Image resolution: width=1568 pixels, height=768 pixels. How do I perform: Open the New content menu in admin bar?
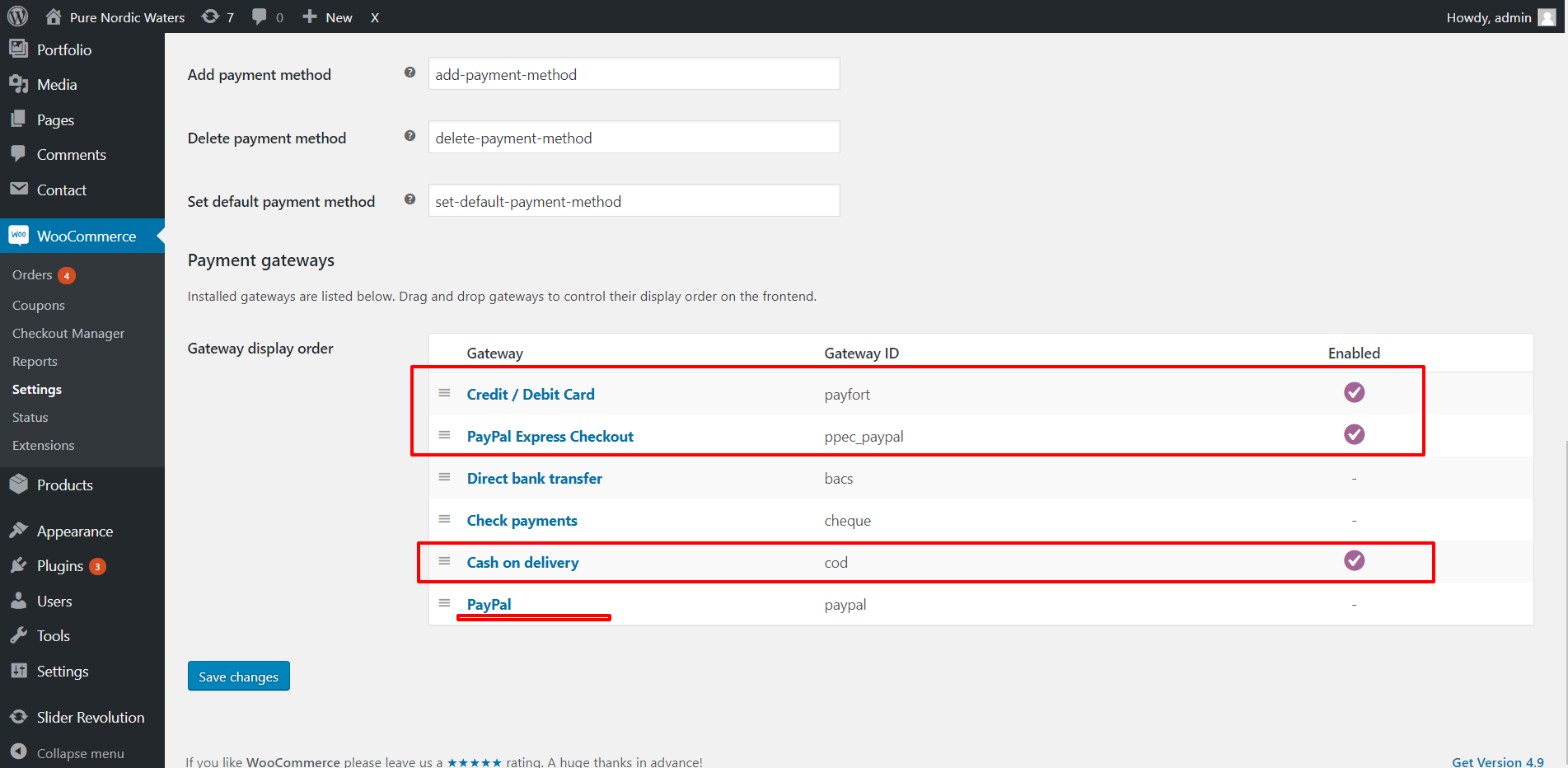[328, 17]
